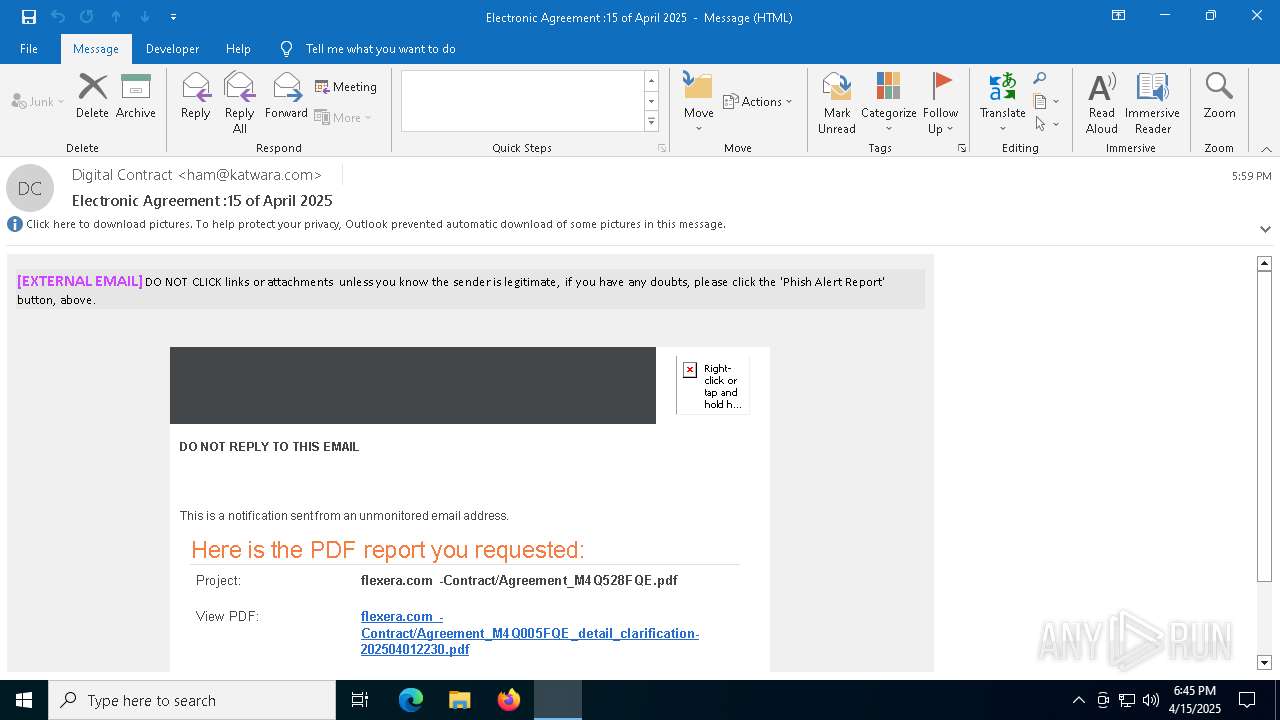Click the Undo arrow in quick access toolbar
This screenshot has height=720, width=1280.
(x=58, y=17)
